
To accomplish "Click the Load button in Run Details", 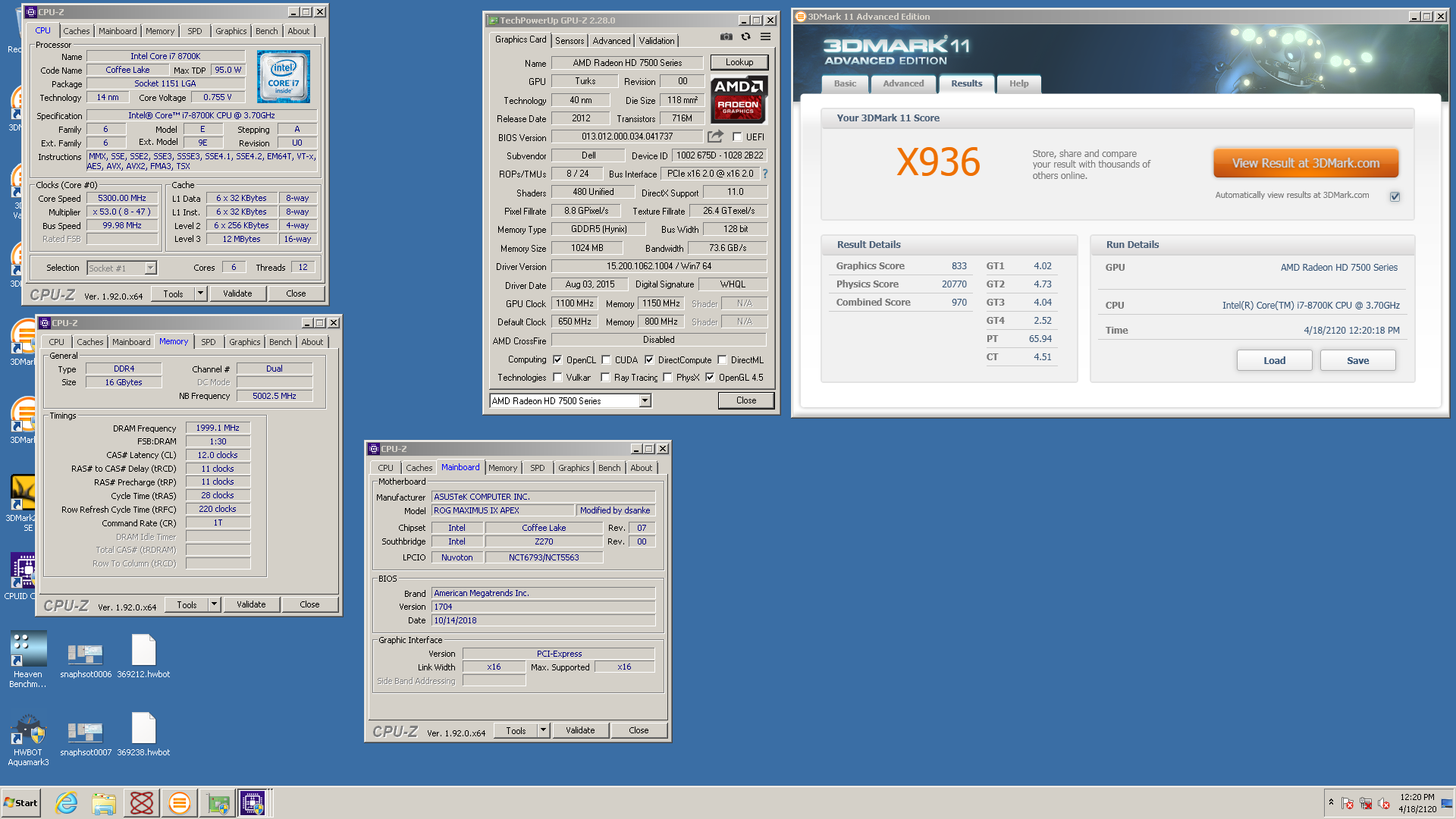I will (x=1274, y=360).
